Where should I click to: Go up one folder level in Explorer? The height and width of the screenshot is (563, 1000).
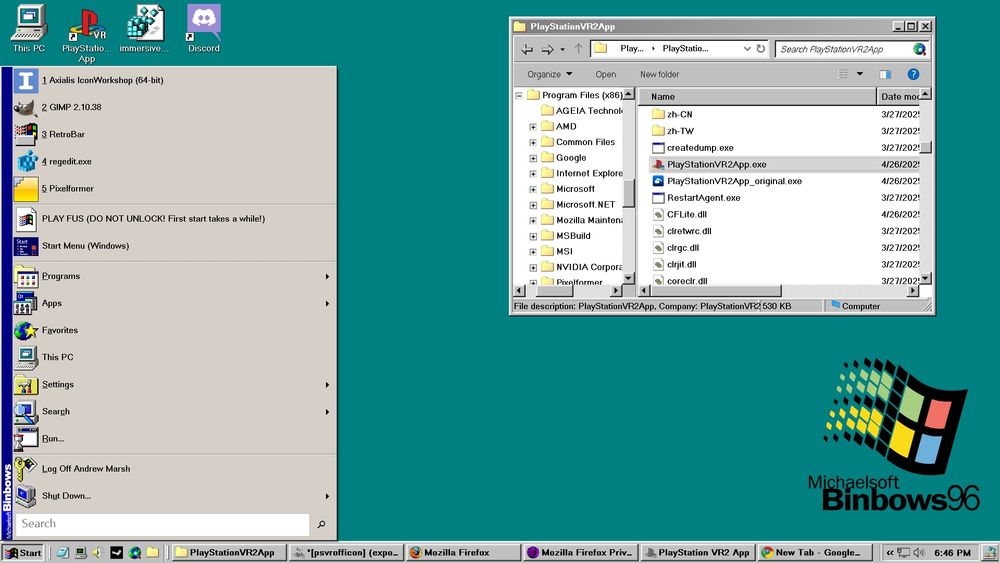(x=578, y=48)
